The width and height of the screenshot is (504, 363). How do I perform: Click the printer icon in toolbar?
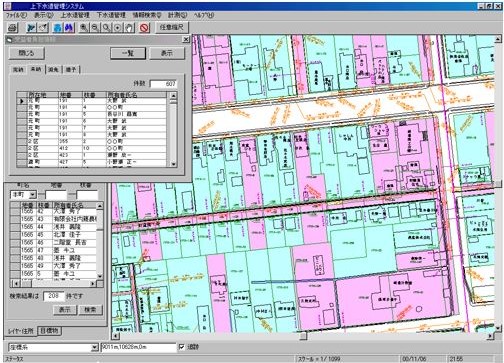coord(12,28)
